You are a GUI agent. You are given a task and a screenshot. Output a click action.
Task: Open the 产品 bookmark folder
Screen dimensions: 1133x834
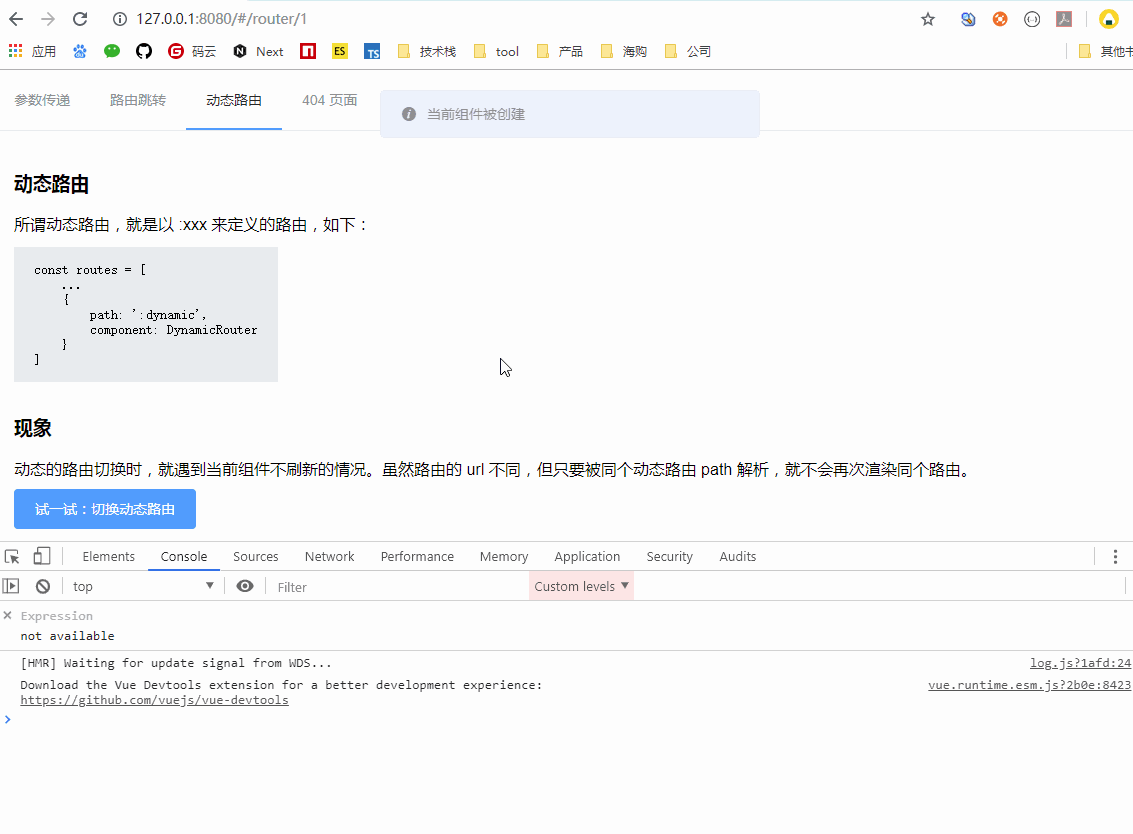tap(560, 51)
